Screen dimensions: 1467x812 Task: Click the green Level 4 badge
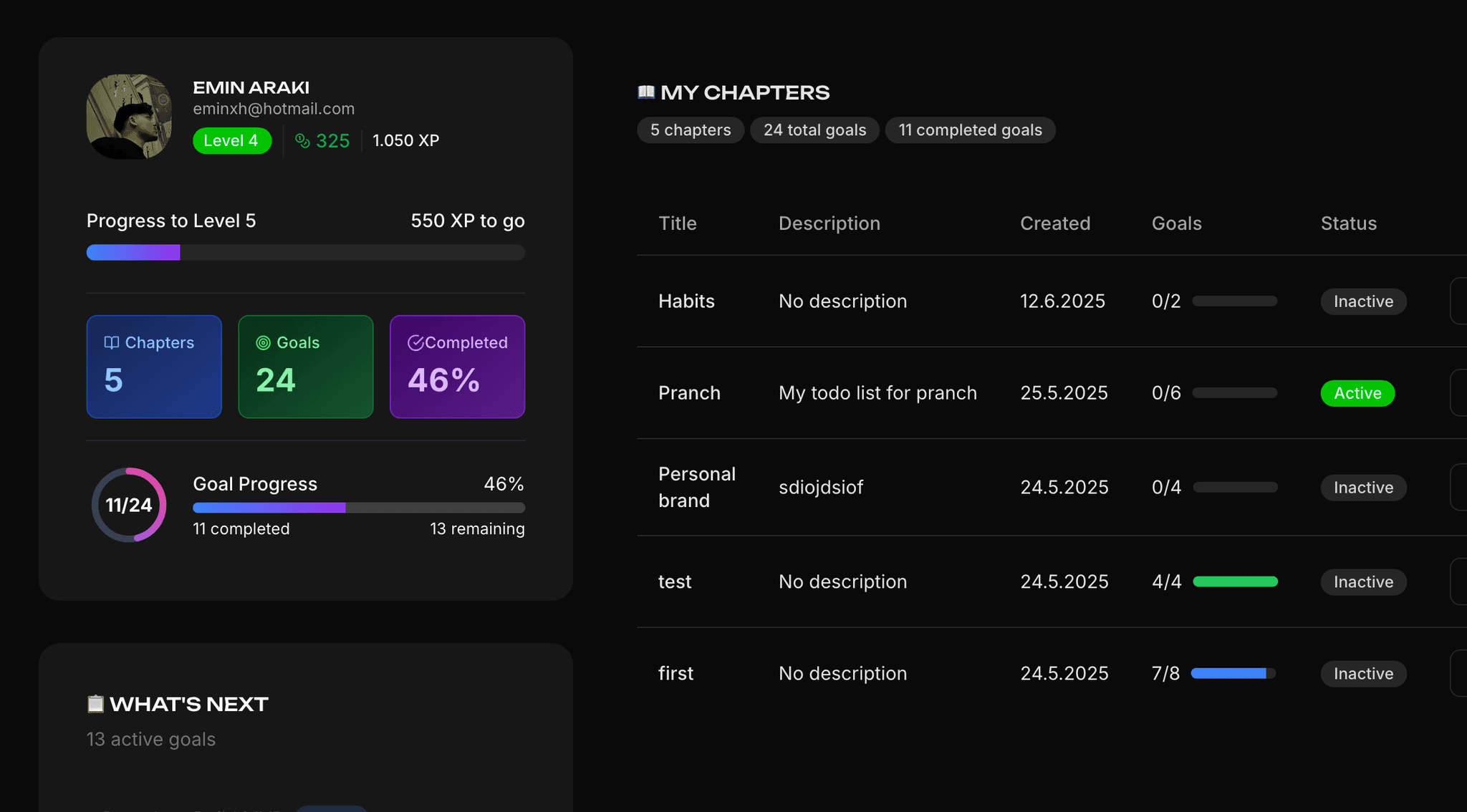231,141
